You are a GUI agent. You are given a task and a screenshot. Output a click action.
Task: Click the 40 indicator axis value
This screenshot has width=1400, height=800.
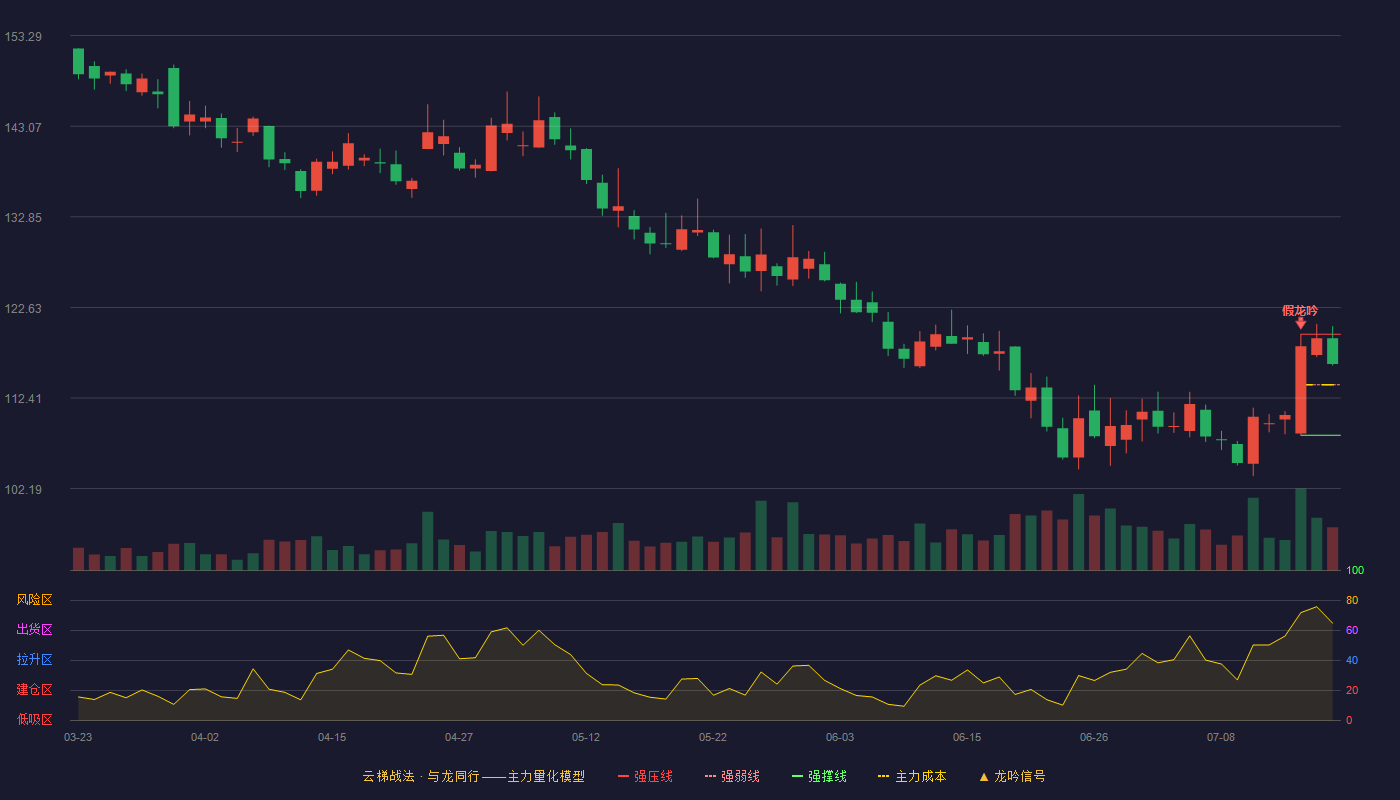[x=1352, y=660]
